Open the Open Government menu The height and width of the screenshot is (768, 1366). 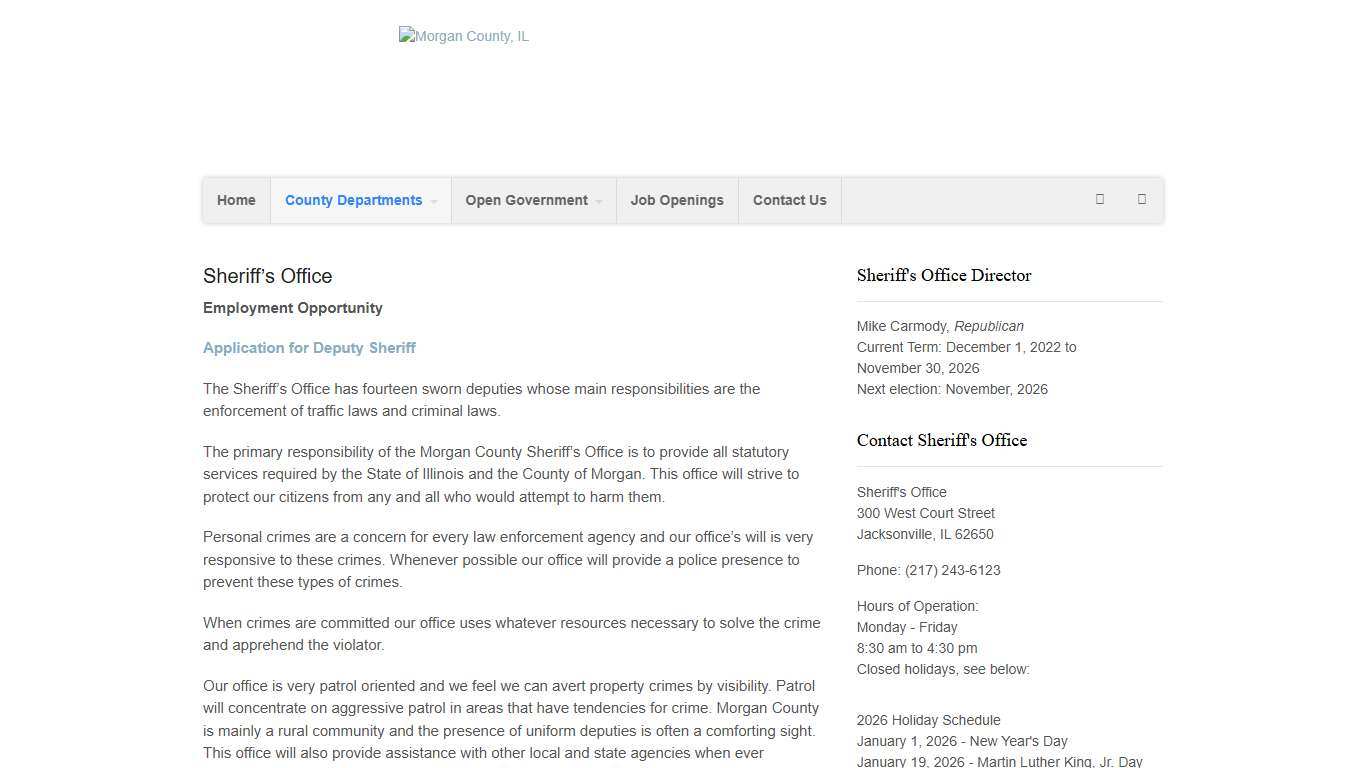coord(526,200)
